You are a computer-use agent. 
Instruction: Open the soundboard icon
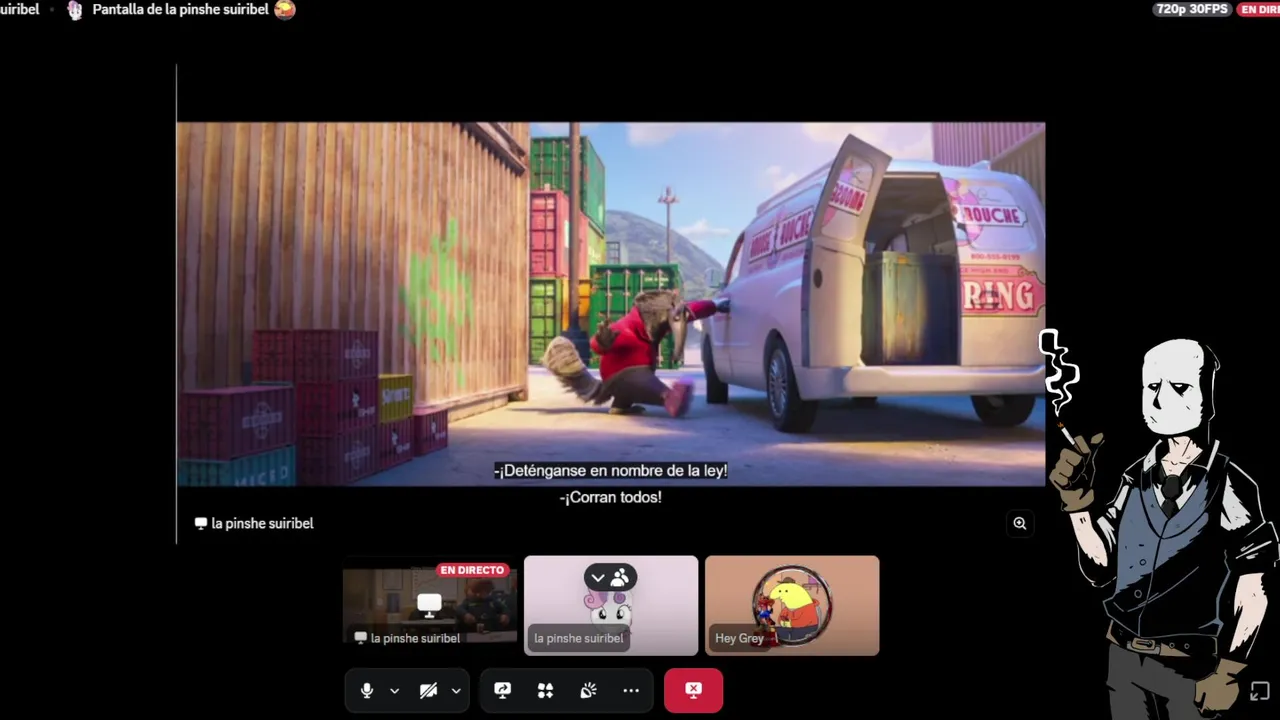click(588, 690)
